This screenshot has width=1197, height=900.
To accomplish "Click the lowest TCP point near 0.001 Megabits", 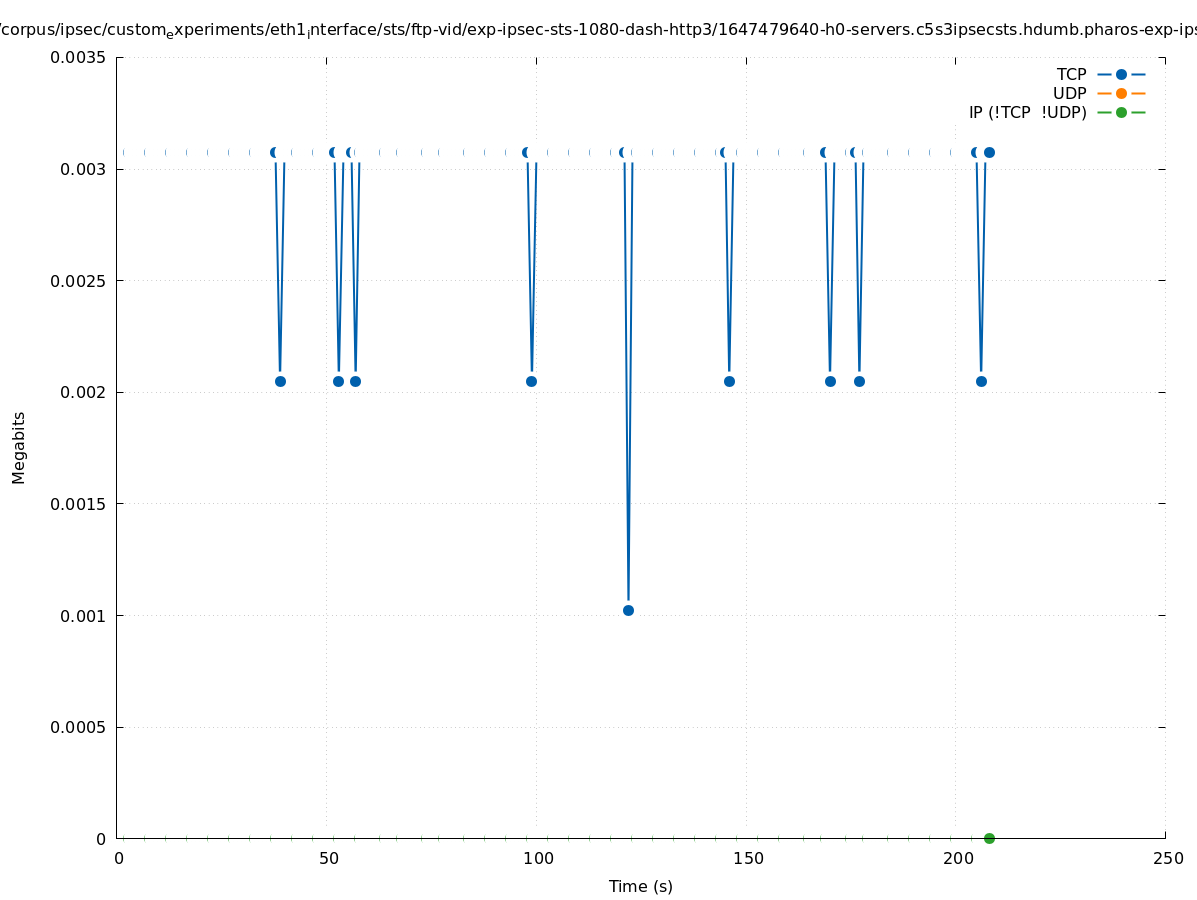I will pyautogui.click(x=628, y=610).
